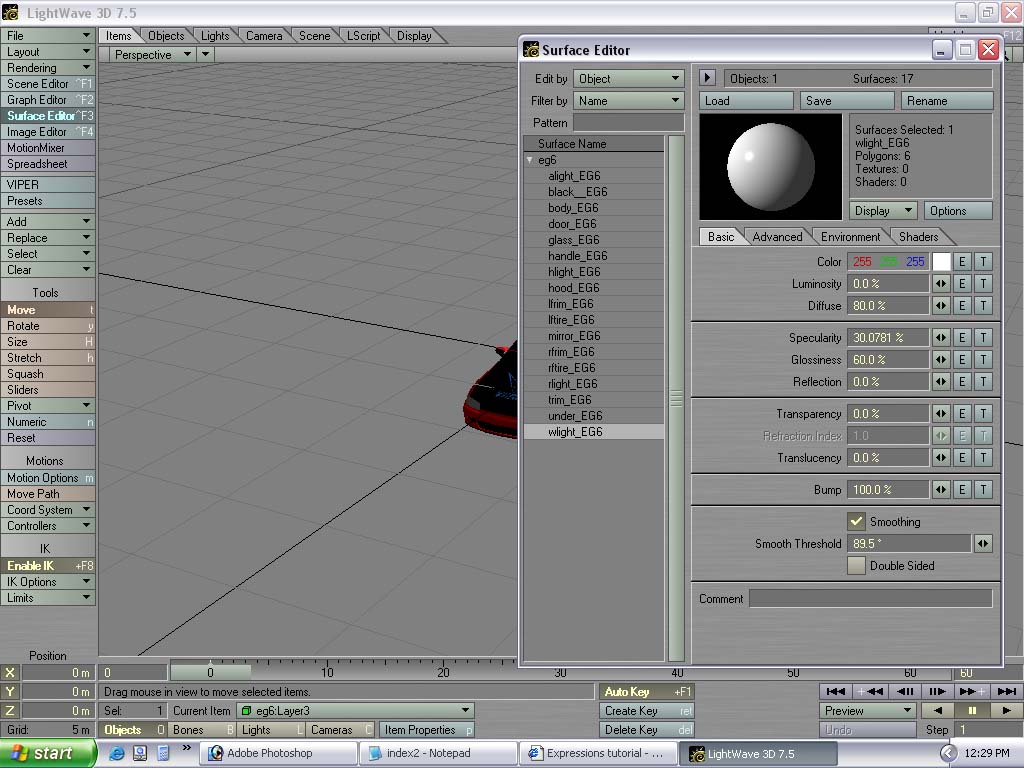
Task: Switch to the Environment surface tab
Action: [850, 236]
